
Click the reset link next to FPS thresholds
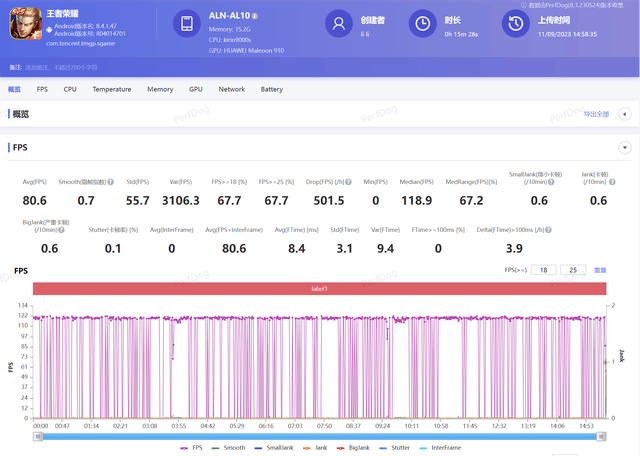600,270
